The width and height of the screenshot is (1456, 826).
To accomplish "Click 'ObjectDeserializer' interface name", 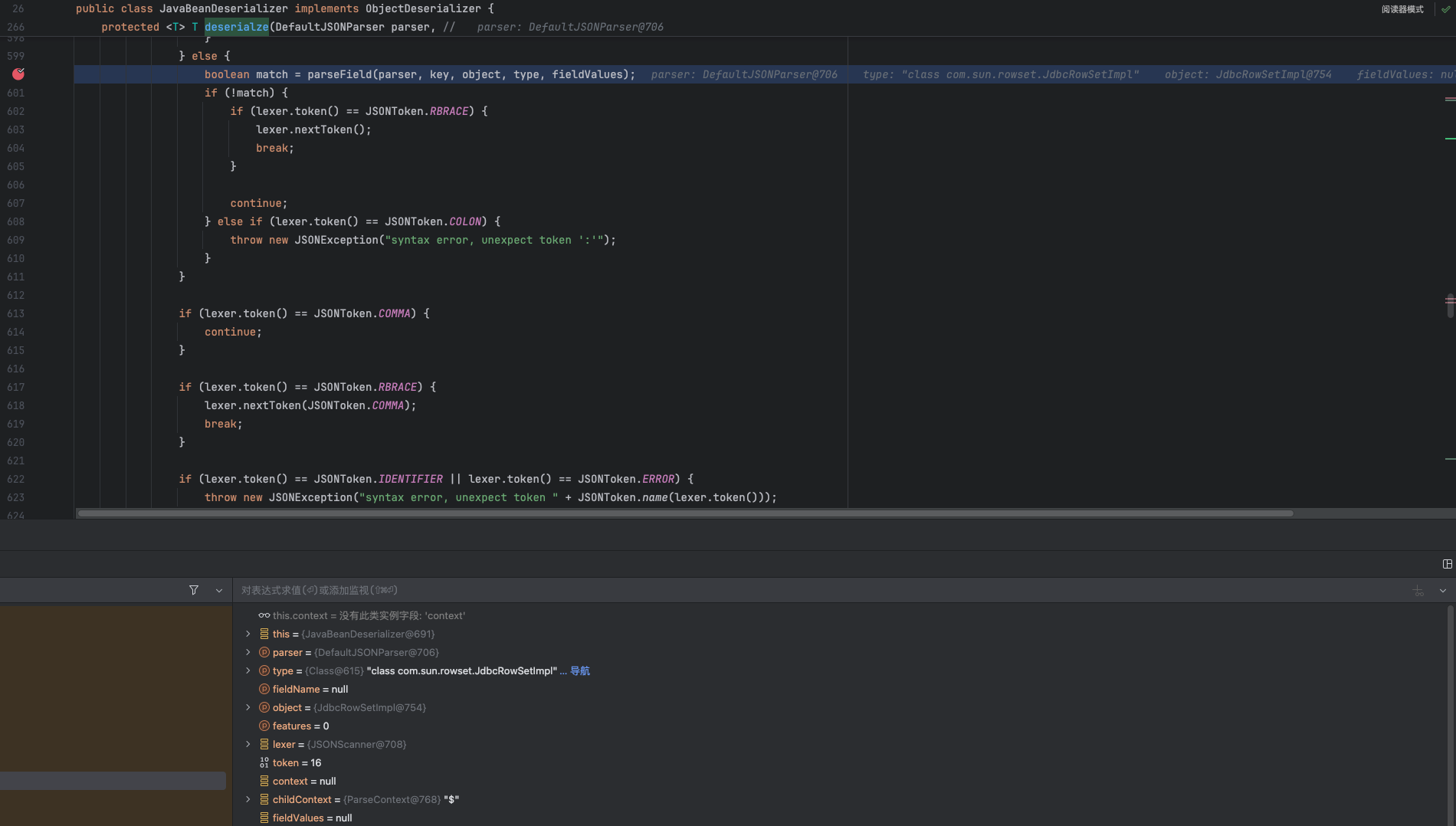I will click(x=423, y=8).
